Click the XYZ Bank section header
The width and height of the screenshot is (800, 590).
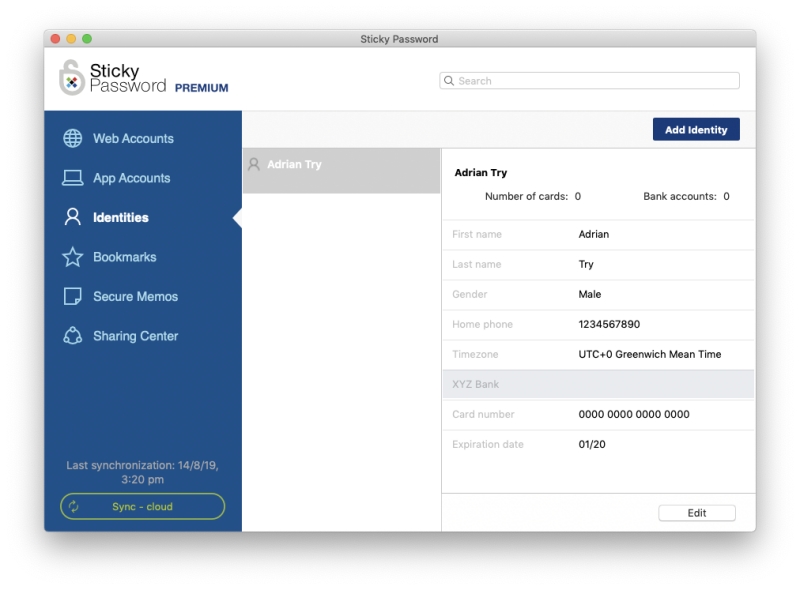[x=598, y=384]
